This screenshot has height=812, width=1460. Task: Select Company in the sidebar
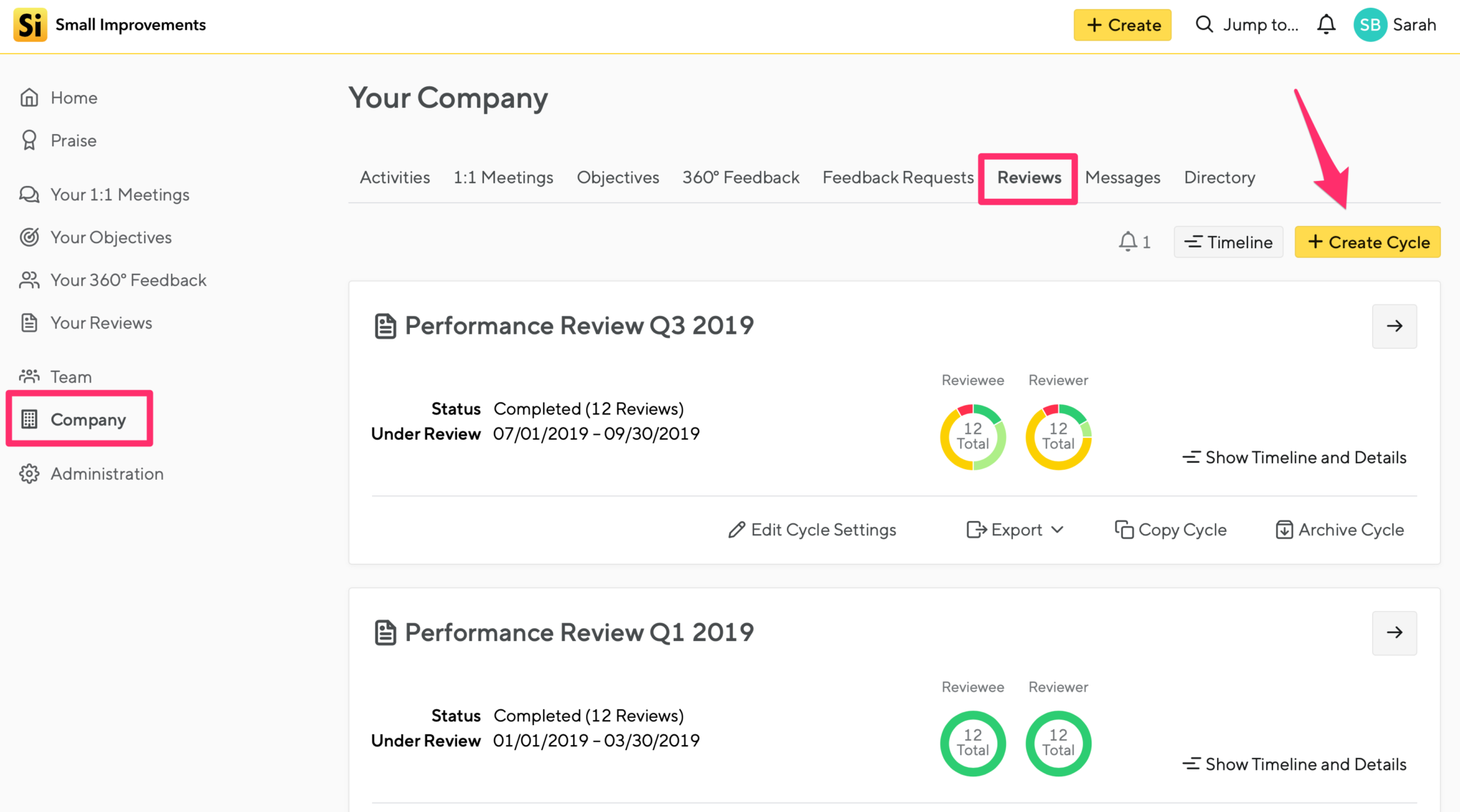[87, 419]
